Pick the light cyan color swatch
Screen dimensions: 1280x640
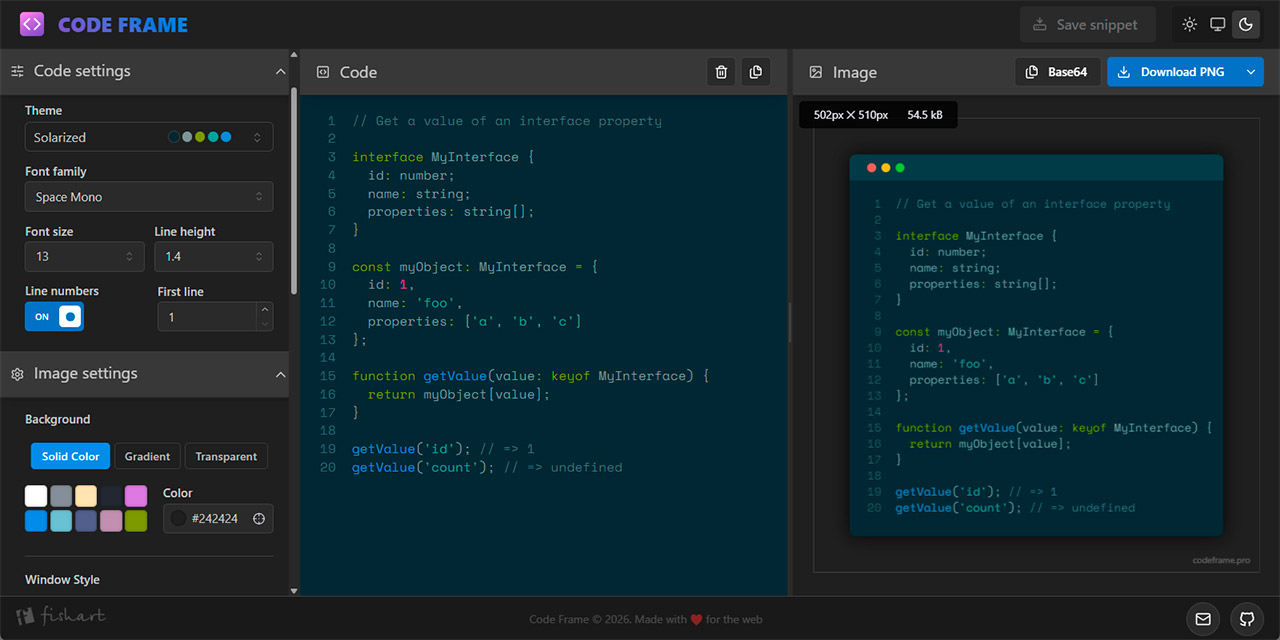coord(61,521)
